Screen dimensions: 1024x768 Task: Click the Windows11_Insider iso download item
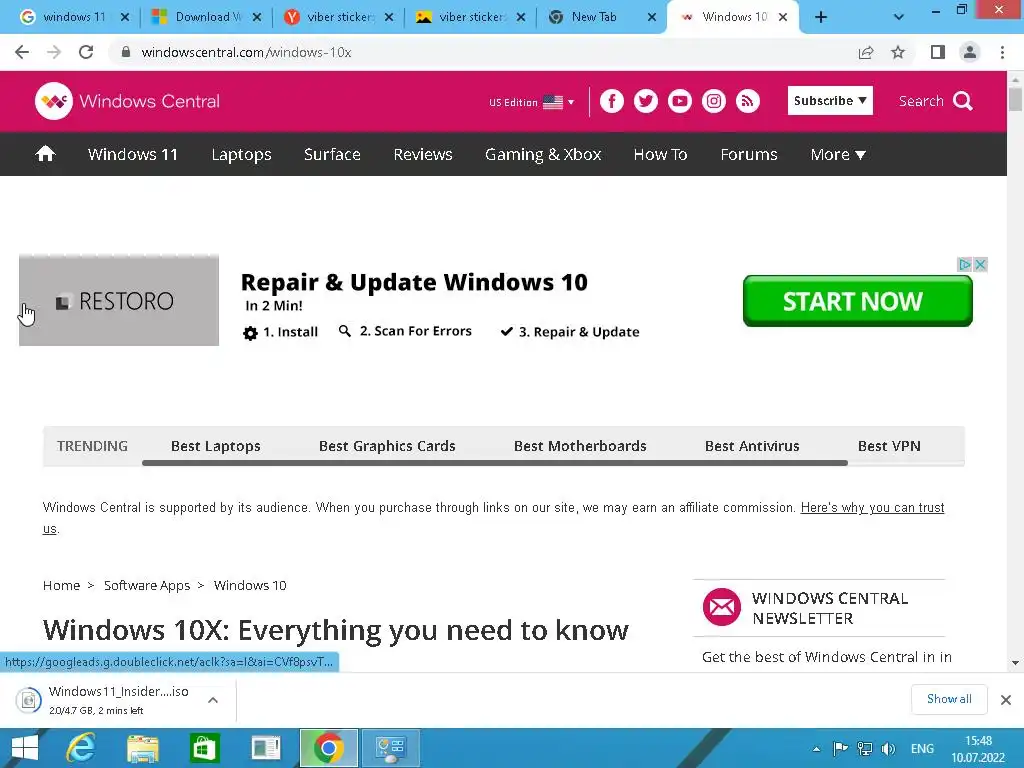pos(118,700)
